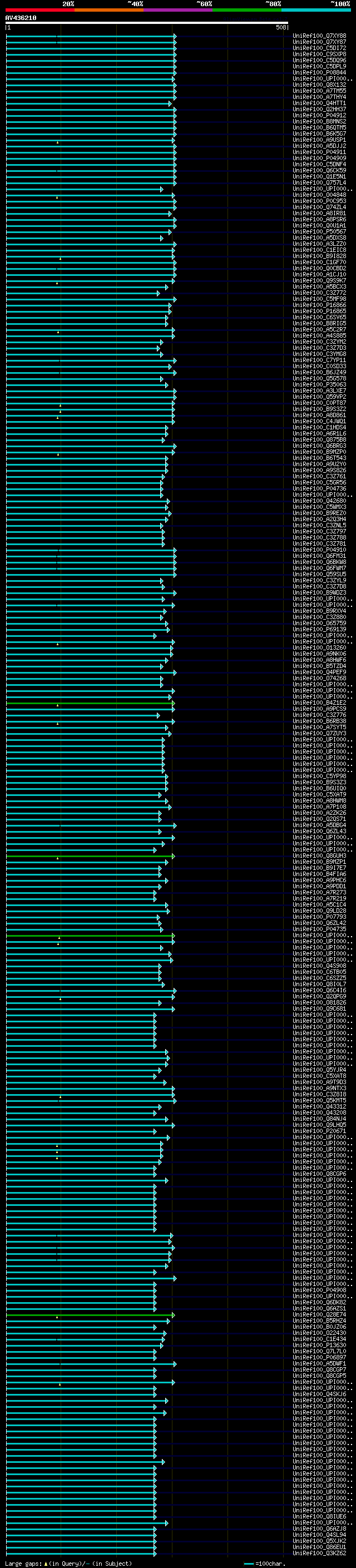Image resolution: width=356 pixels, height=1568 pixels.
Task: Select the UniRef100_A5DWF1 hit label
Action: [x=319, y=1363]
